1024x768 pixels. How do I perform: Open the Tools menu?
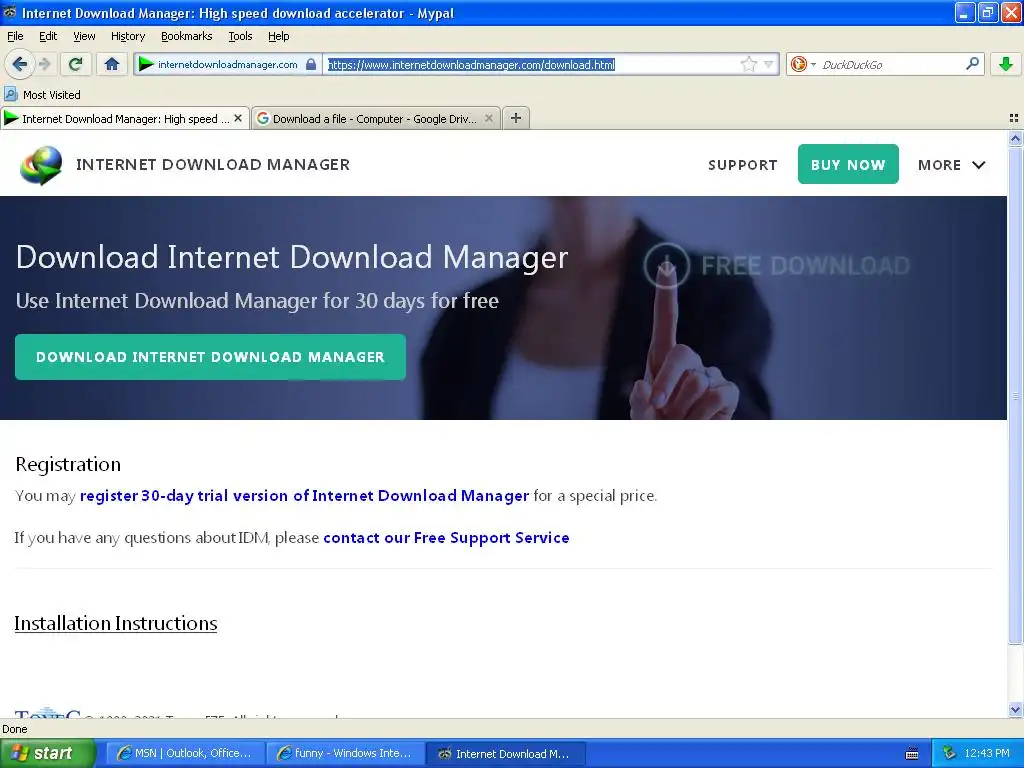coord(240,36)
